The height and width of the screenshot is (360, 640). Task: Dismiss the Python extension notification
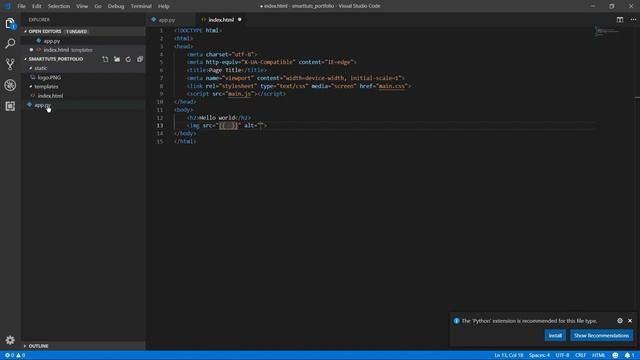click(x=630, y=321)
